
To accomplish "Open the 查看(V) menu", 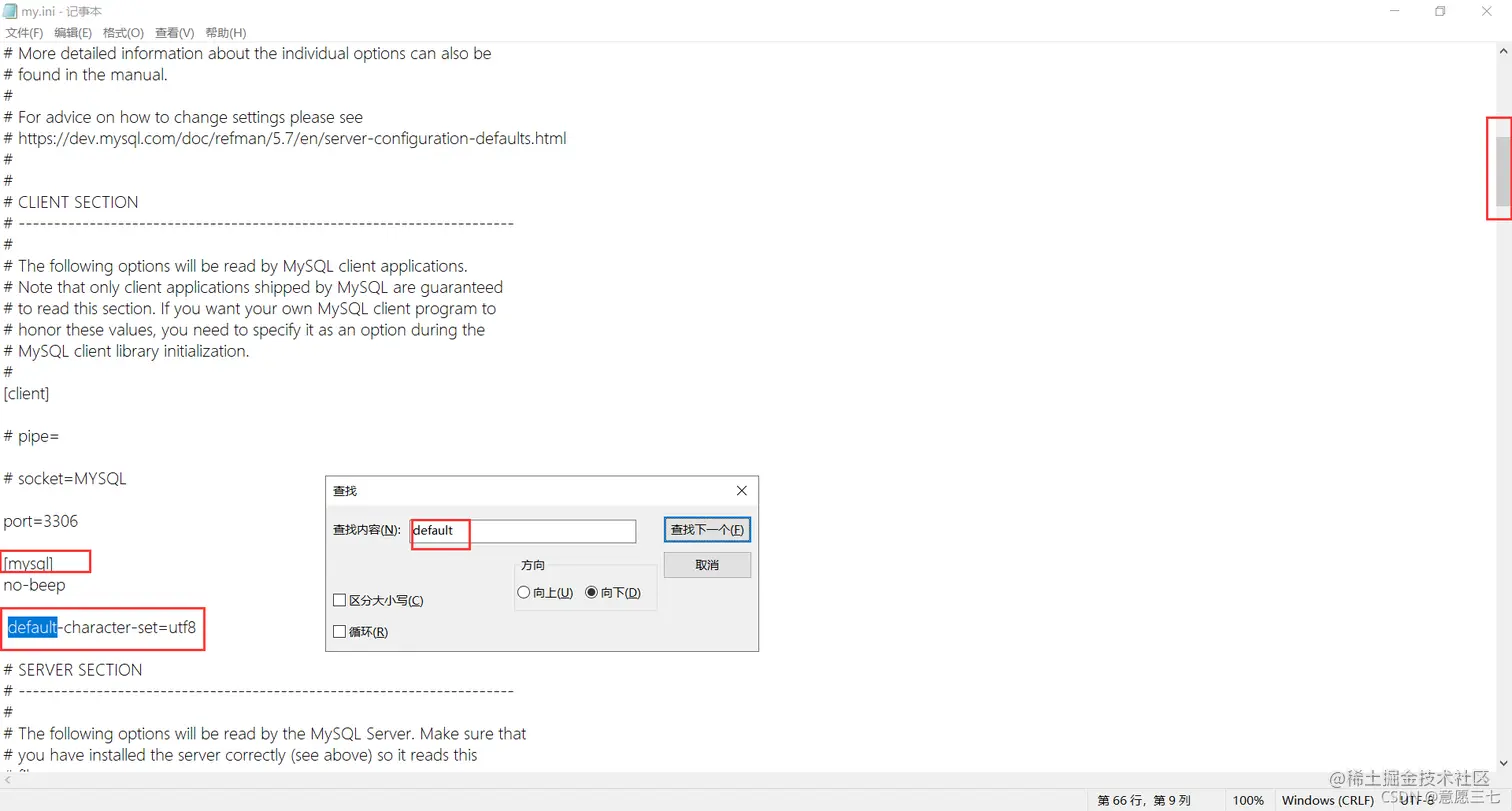I will pyautogui.click(x=174, y=33).
